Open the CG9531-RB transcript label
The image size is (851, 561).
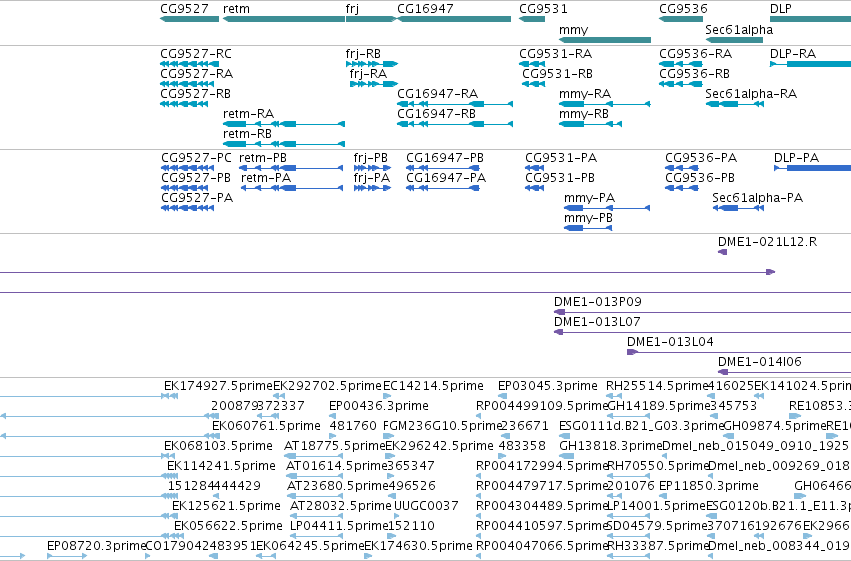coord(557,74)
